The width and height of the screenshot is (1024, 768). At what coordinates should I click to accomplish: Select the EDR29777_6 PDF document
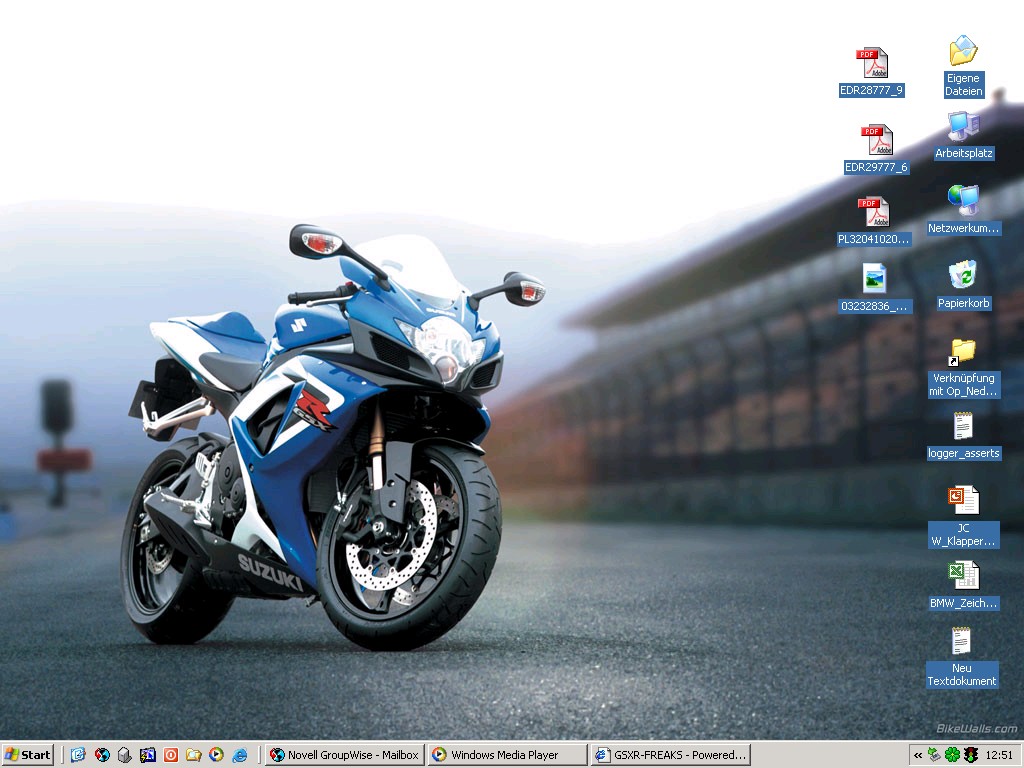(x=876, y=141)
